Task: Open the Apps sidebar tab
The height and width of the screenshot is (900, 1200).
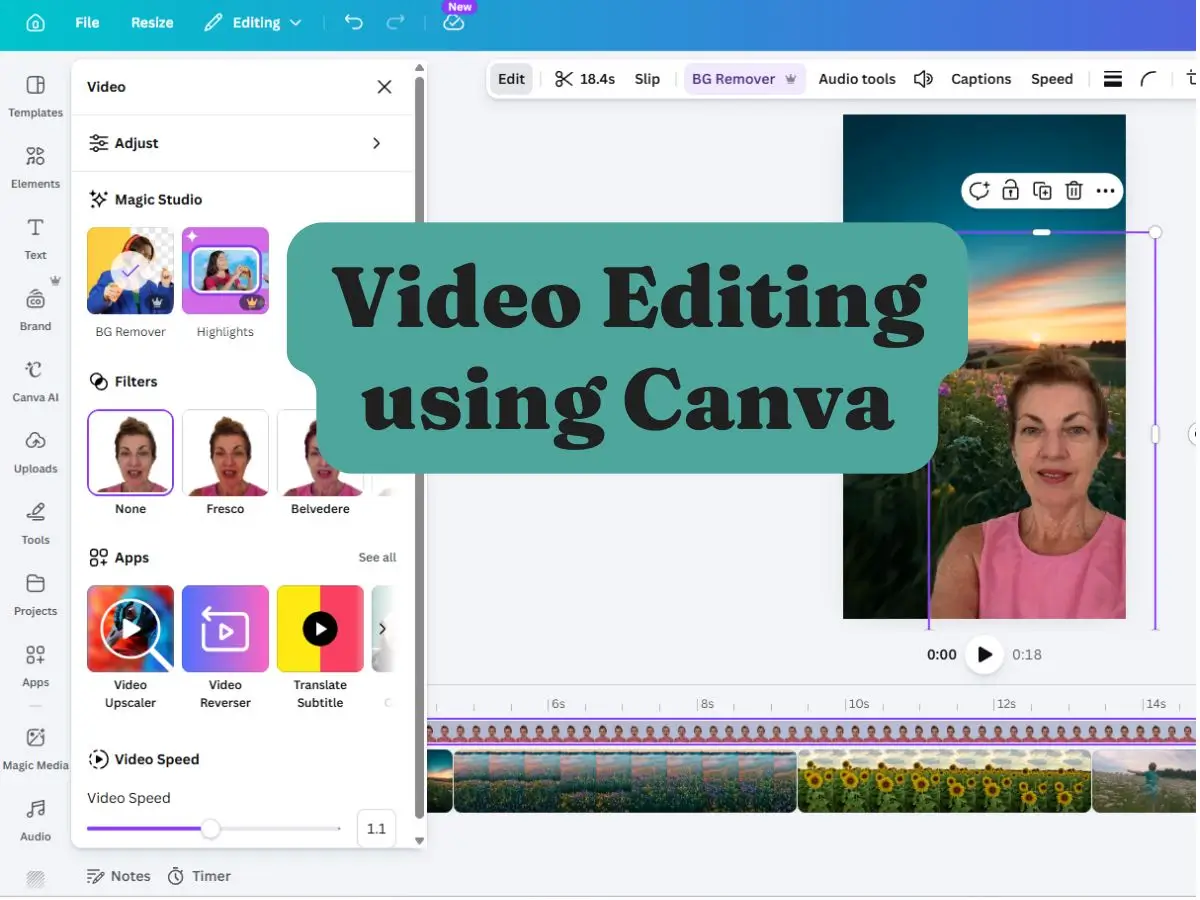Action: pyautogui.click(x=36, y=666)
